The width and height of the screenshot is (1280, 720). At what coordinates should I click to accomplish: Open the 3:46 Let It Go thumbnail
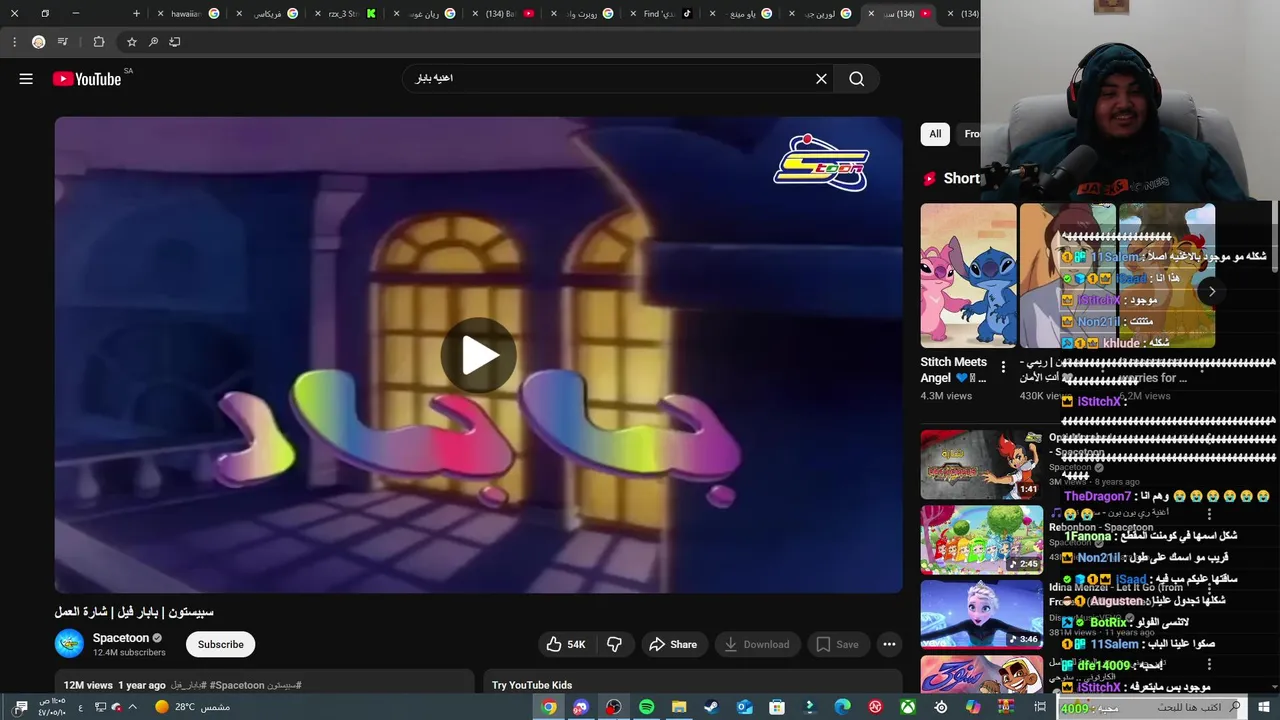(981, 615)
